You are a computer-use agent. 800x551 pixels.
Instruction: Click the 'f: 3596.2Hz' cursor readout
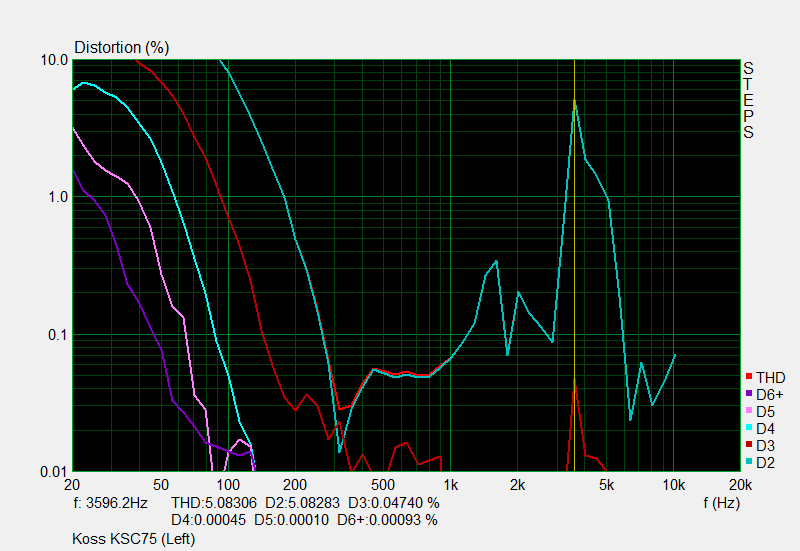pos(111,503)
